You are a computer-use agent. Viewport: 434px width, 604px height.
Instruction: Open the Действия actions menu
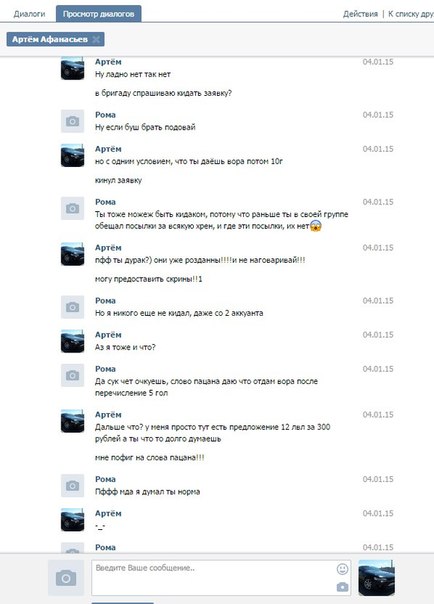360,14
